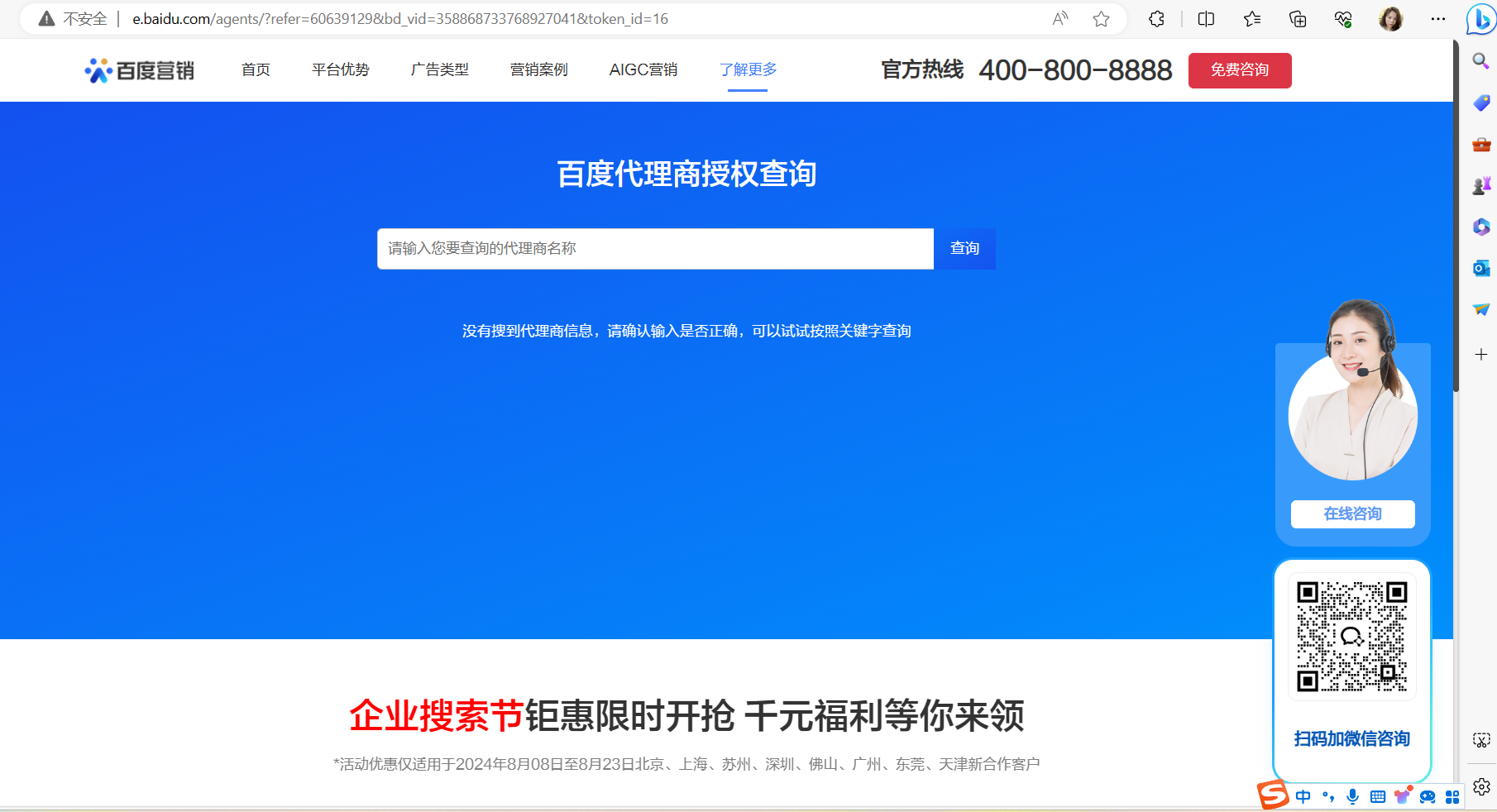Open the sidebar games chess icon
Screen dimensions: 1497x812
1480,186
